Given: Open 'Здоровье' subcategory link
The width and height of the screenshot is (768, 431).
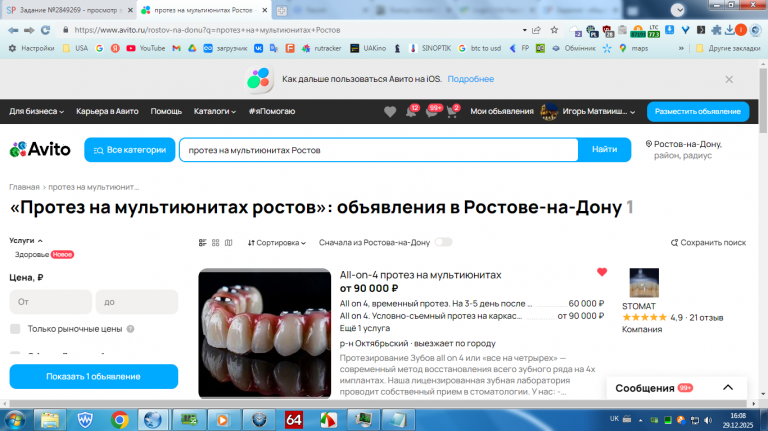Looking at the screenshot, I should (32, 255).
